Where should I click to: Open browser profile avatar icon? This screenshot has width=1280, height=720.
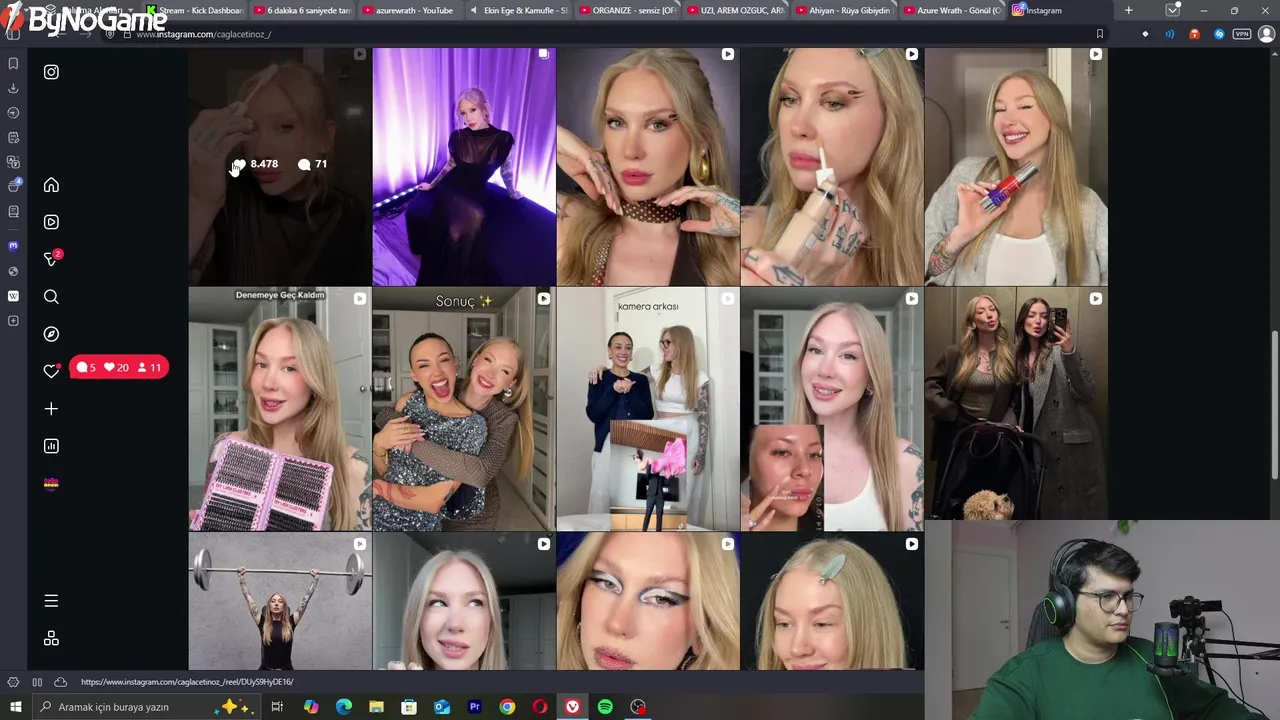(x=1266, y=34)
